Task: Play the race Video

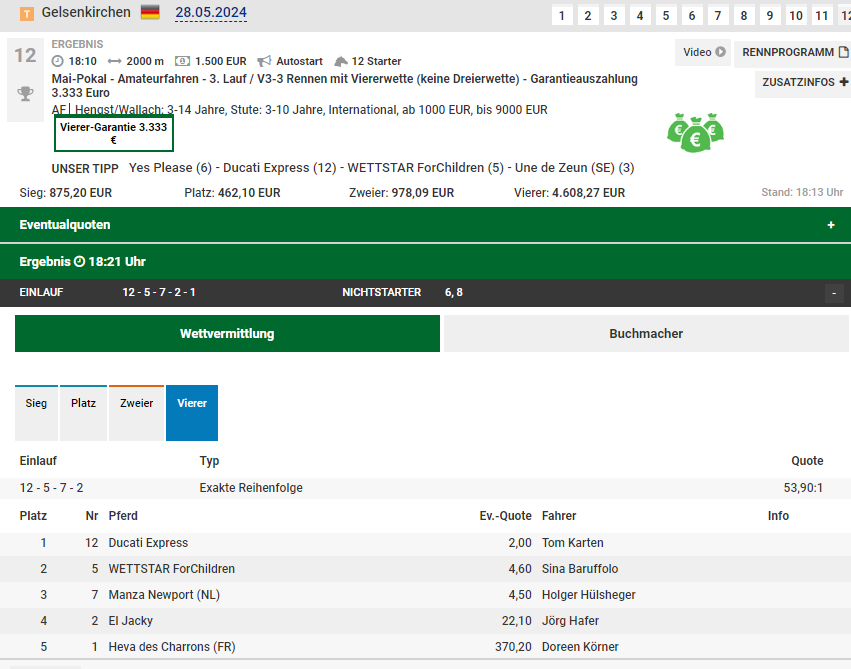Action: pos(703,52)
